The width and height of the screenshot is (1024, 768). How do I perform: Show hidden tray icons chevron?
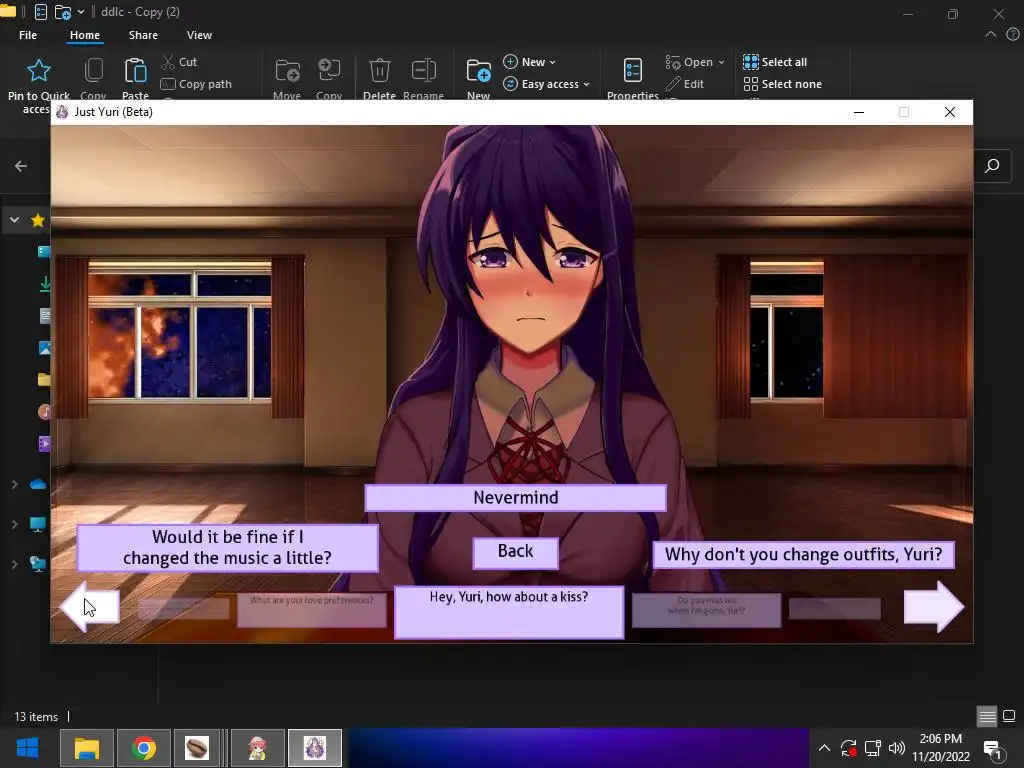(x=824, y=748)
